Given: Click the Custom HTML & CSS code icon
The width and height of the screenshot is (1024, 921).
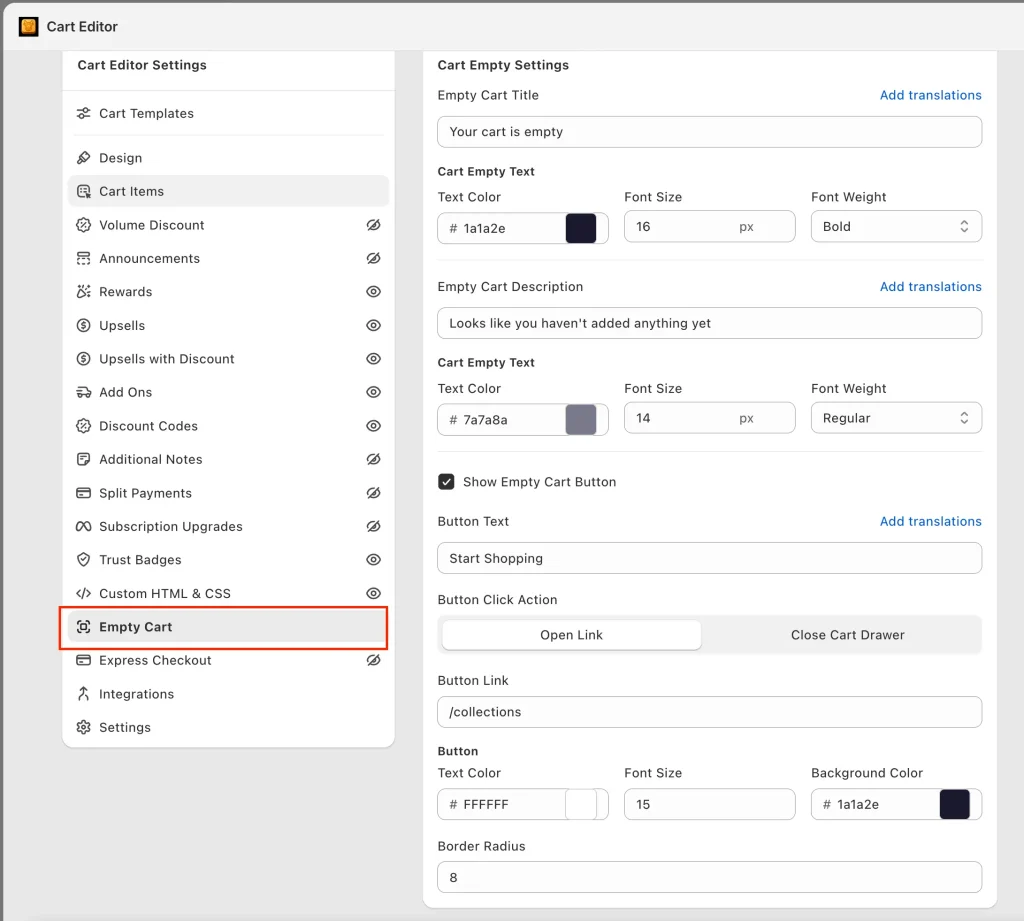Looking at the screenshot, I should pyautogui.click(x=84, y=594).
